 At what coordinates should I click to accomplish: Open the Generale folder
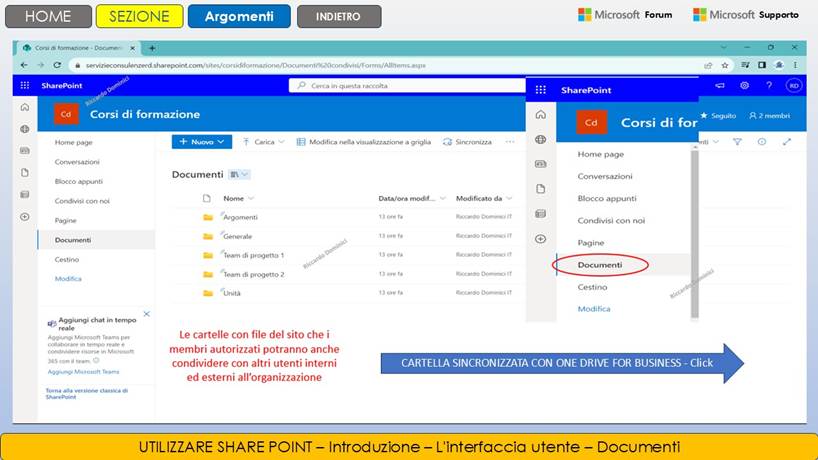click(237, 236)
